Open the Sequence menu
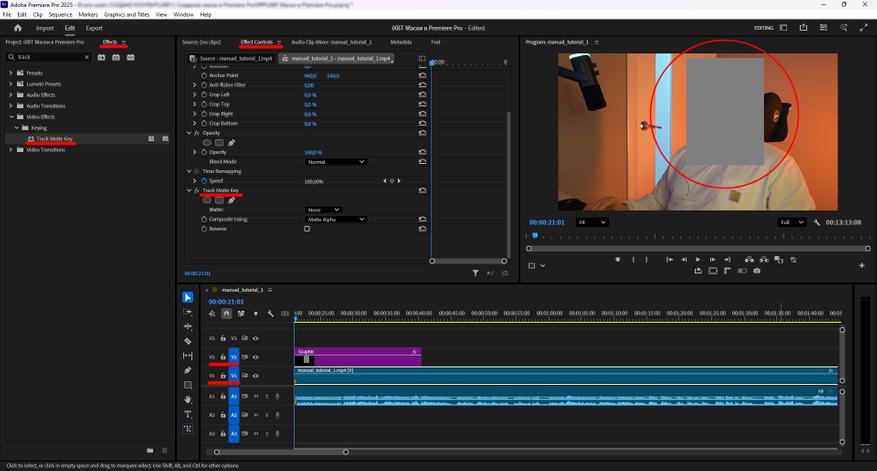 [x=60, y=15]
